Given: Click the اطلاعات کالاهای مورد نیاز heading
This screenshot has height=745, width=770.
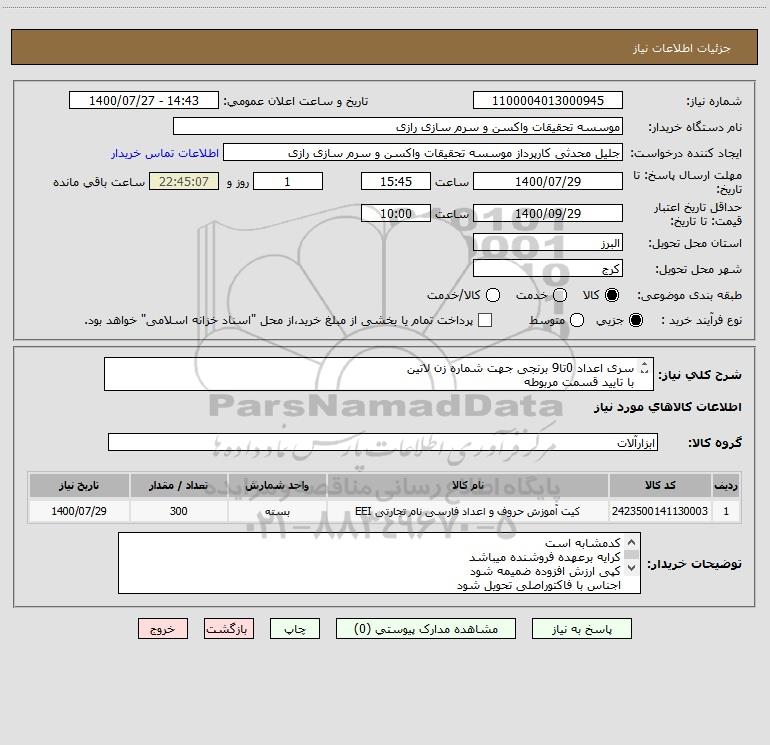Looking at the screenshot, I should tap(668, 407).
